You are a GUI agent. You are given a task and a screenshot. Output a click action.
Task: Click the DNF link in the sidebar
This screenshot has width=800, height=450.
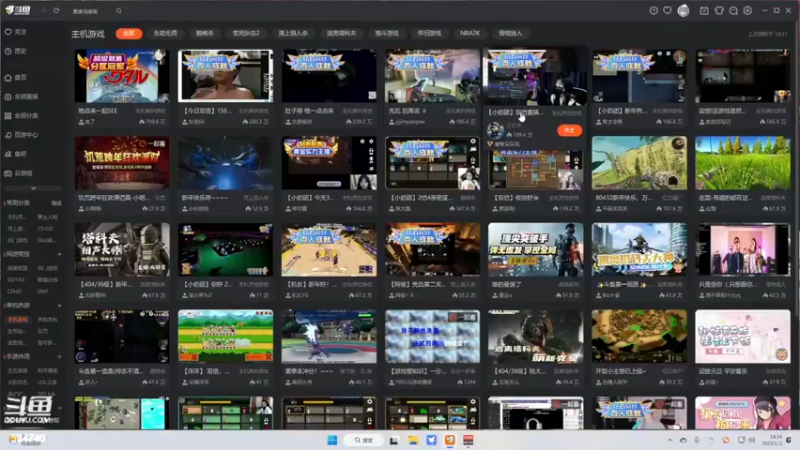(x=42, y=291)
